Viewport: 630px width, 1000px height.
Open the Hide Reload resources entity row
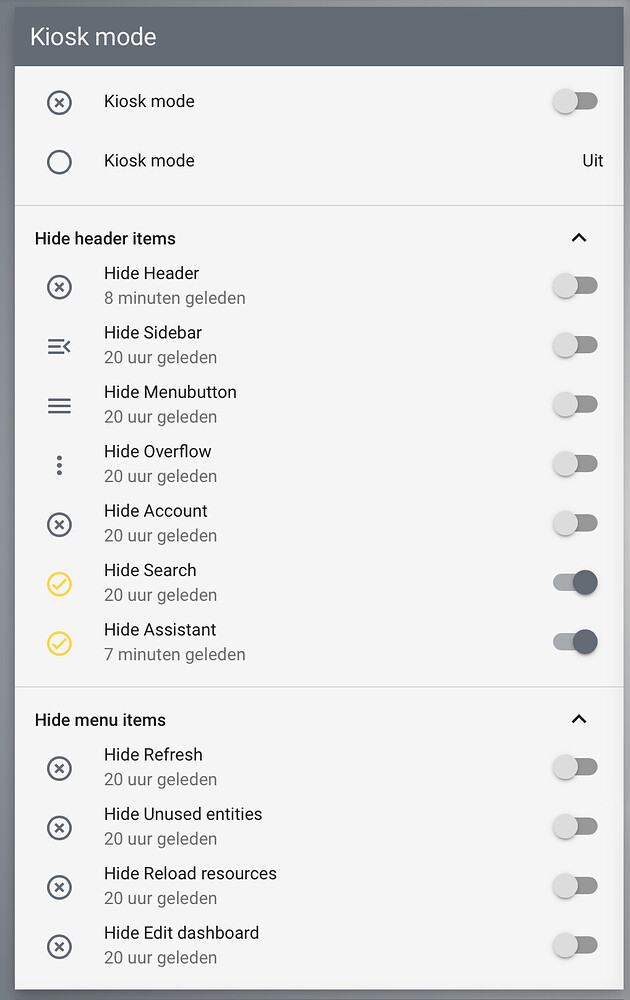[x=319, y=886]
